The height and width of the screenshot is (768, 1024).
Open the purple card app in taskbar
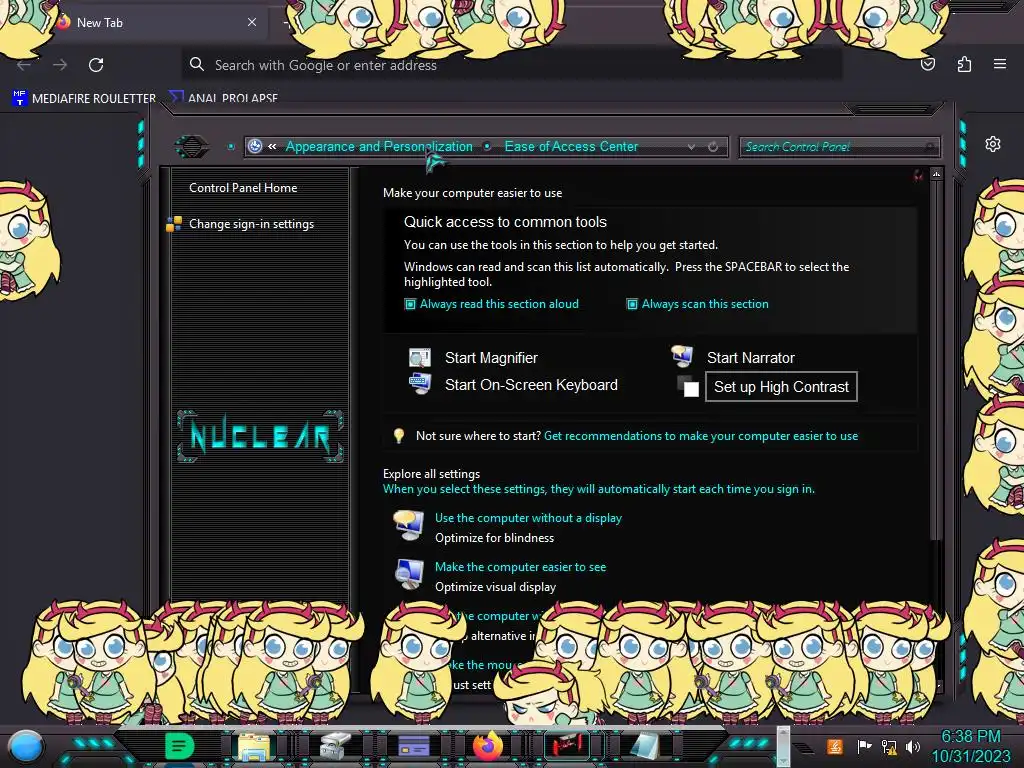click(413, 746)
